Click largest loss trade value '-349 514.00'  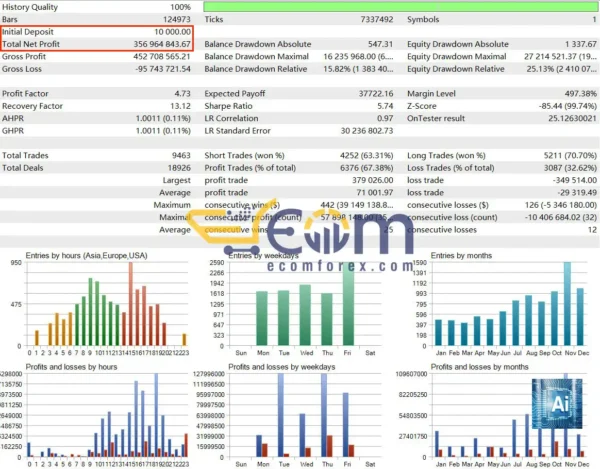575,180
